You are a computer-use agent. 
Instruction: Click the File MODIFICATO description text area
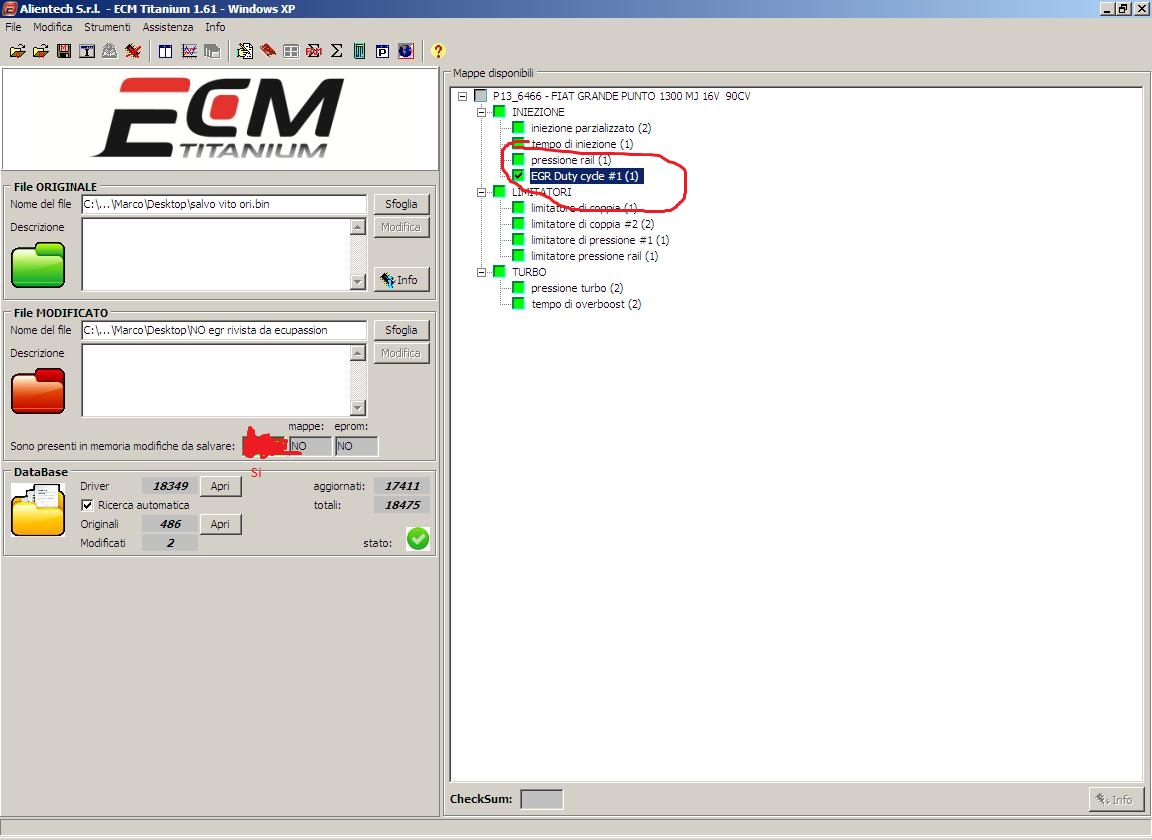pyautogui.click(x=216, y=381)
